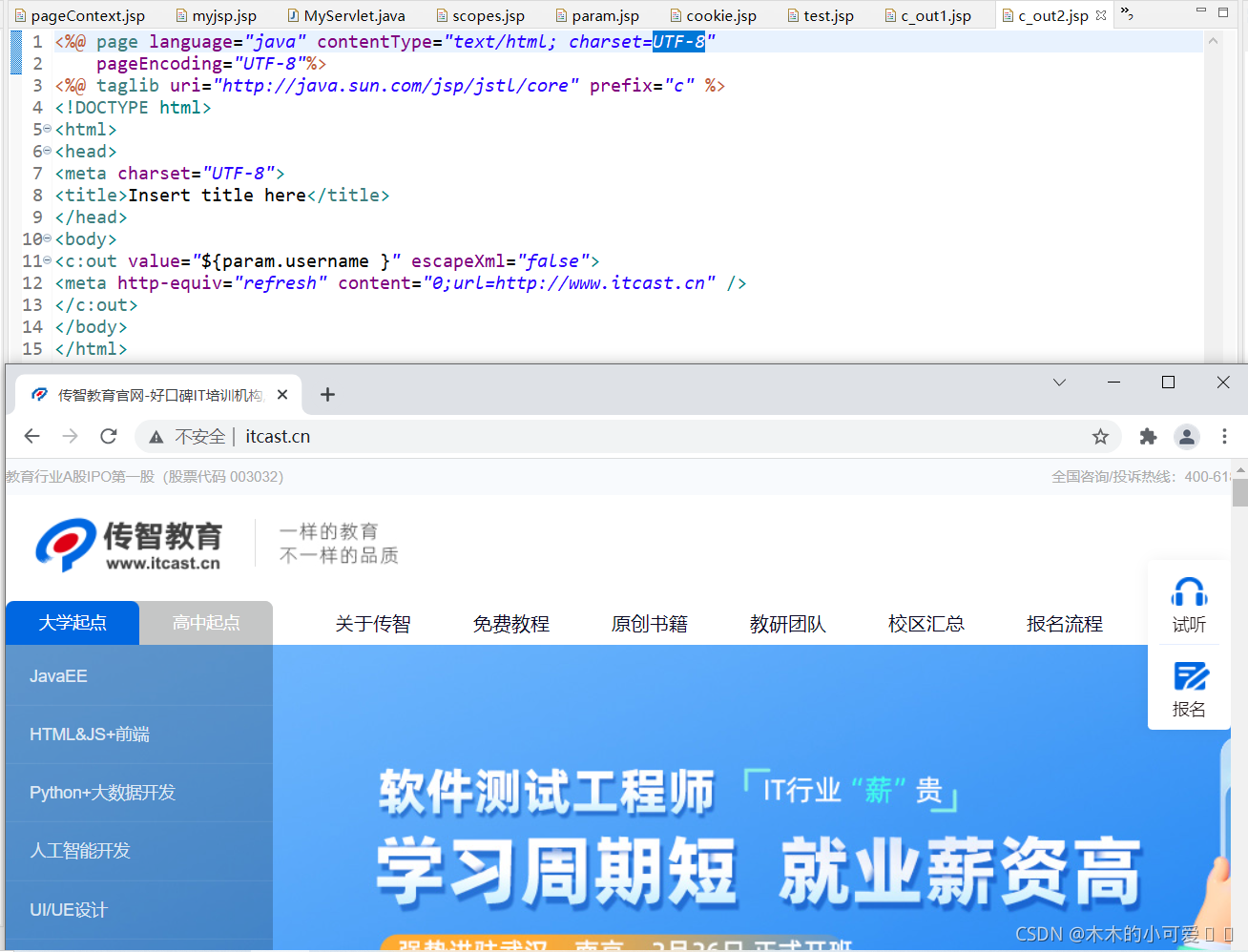1248x952 pixels.
Task: Click the browser back arrow icon
Action: [31, 436]
